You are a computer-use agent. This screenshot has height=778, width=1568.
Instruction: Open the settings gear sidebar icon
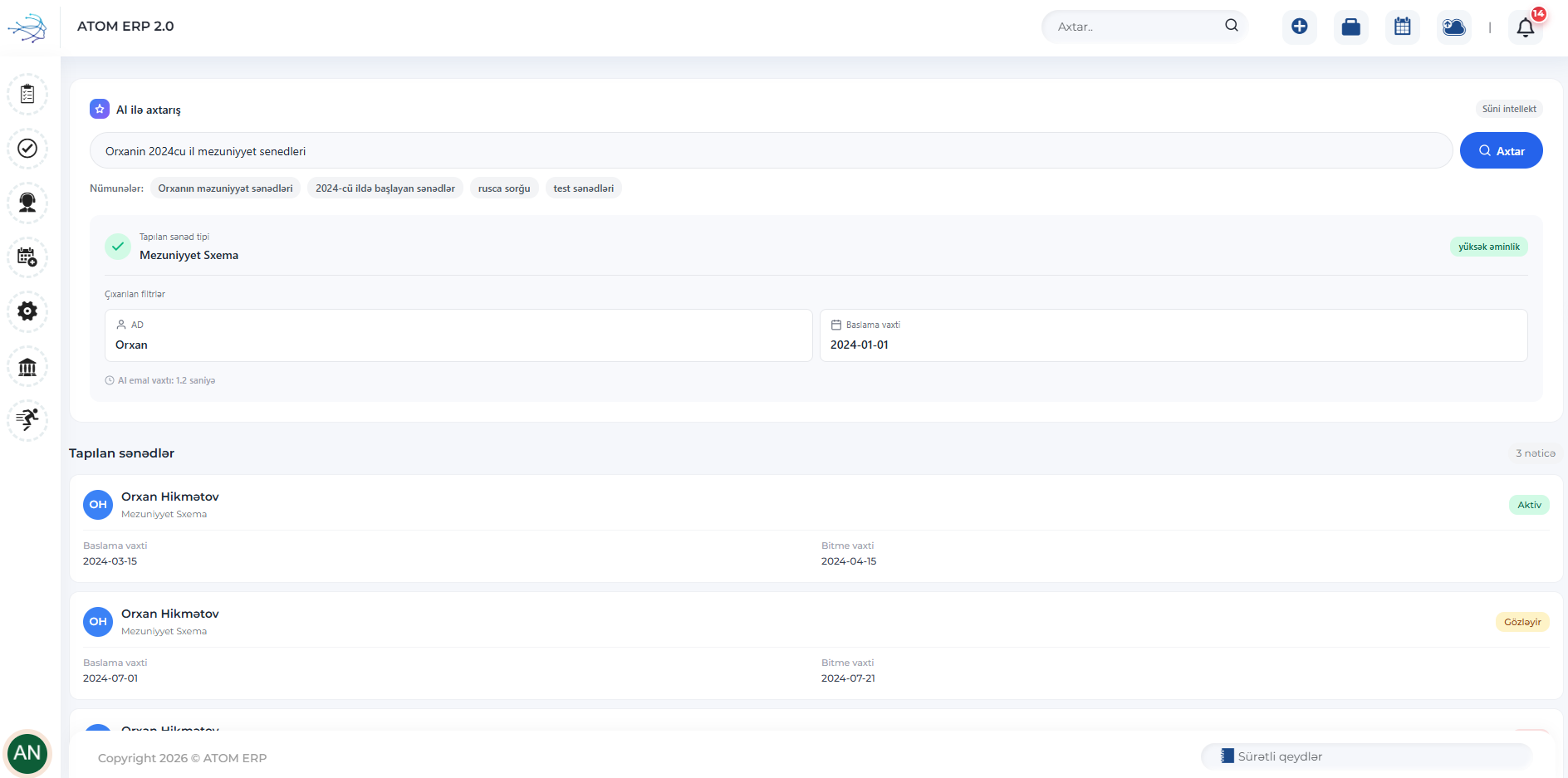tap(27, 311)
